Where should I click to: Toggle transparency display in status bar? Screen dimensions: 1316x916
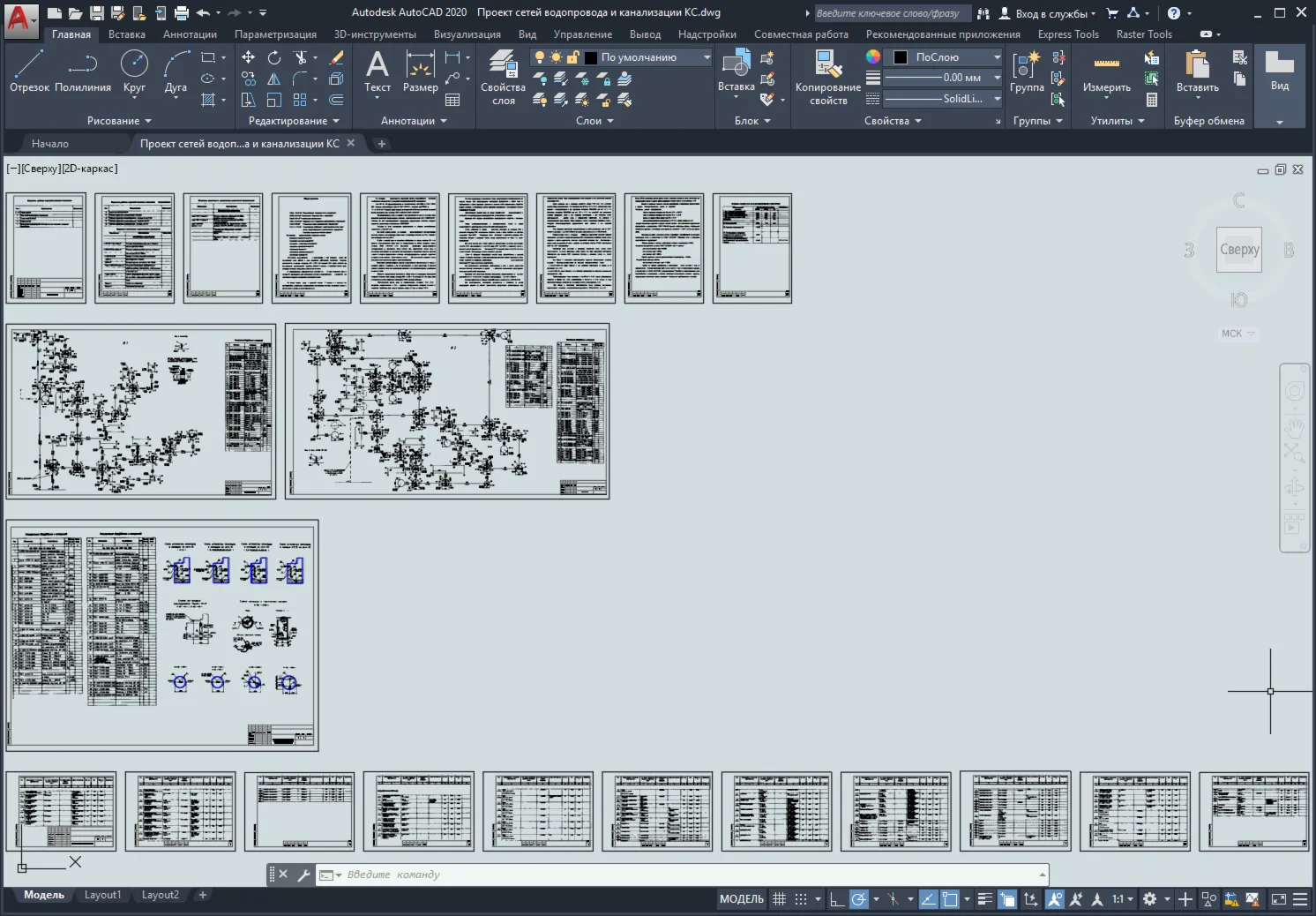pyautogui.click(x=1007, y=899)
